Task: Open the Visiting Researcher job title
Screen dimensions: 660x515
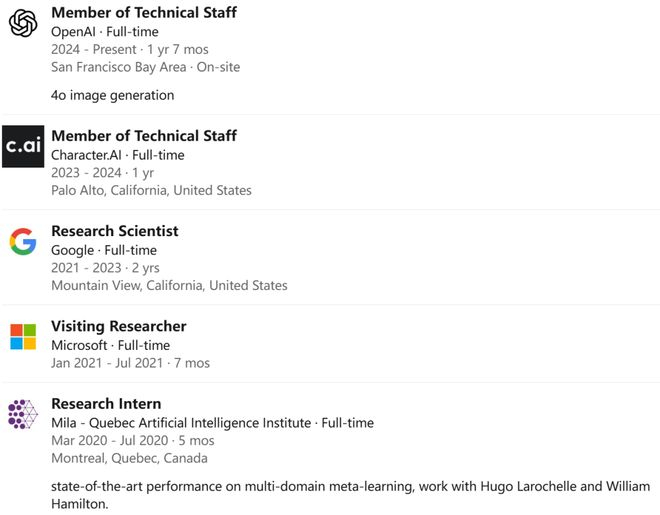Action: pos(119,326)
